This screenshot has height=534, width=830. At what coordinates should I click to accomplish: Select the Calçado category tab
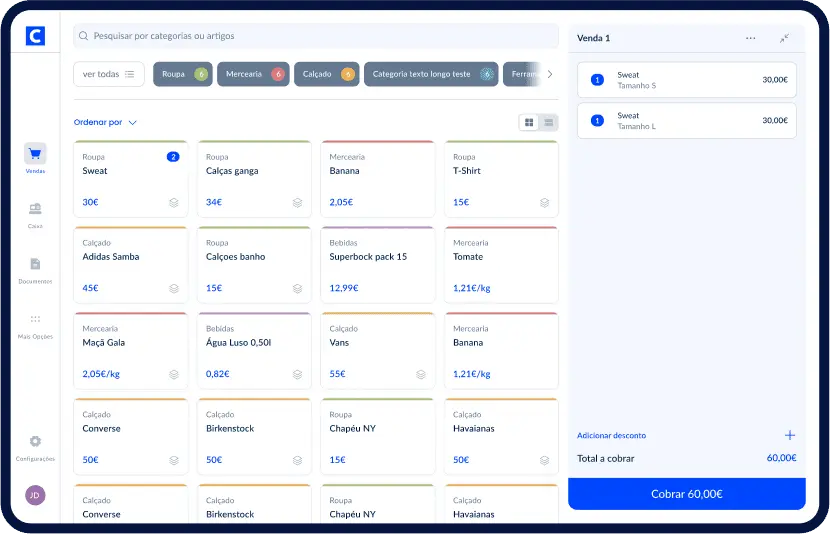click(326, 74)
